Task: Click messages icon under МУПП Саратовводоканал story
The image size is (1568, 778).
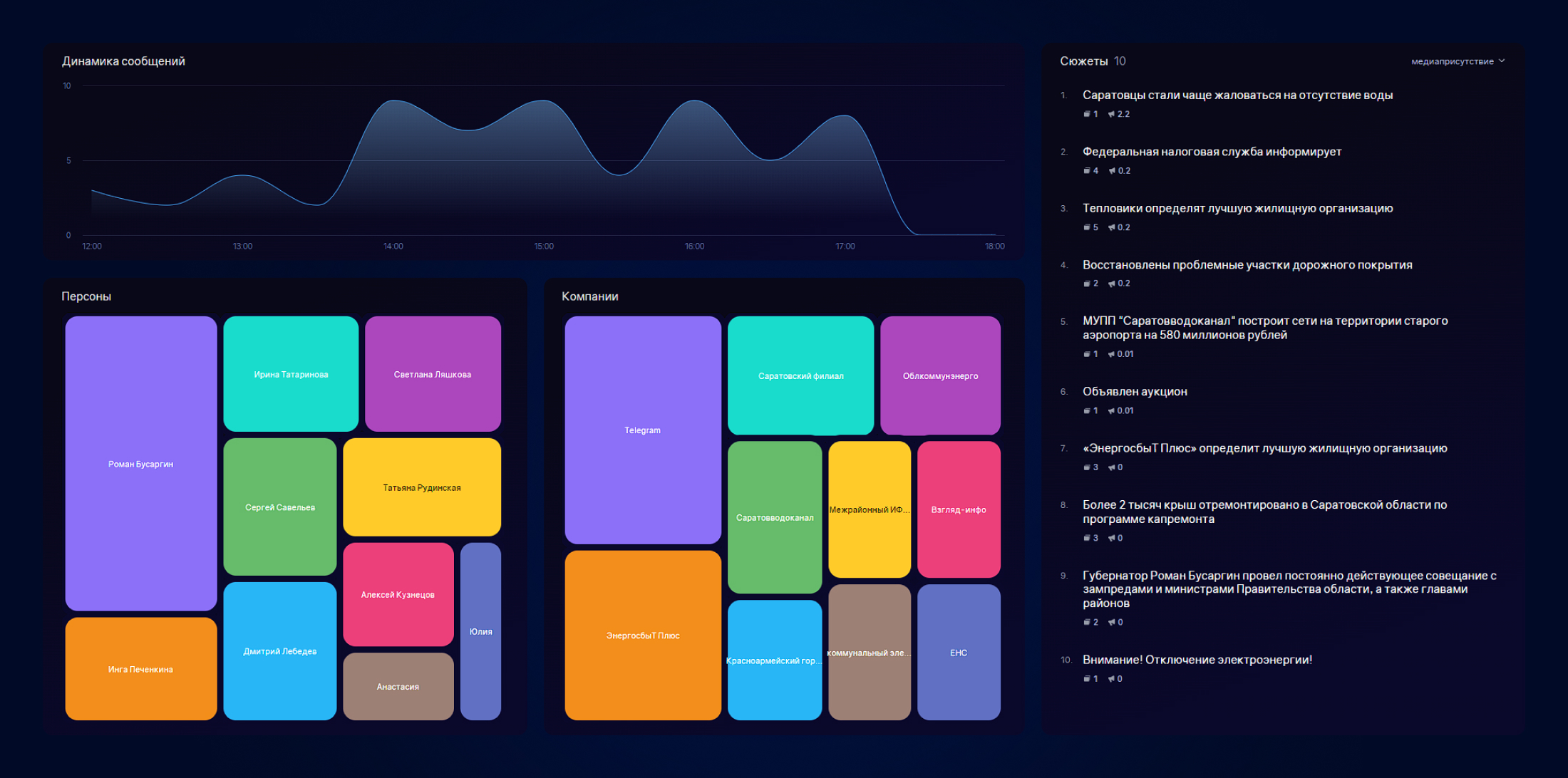Action: tap(1087, 354)
